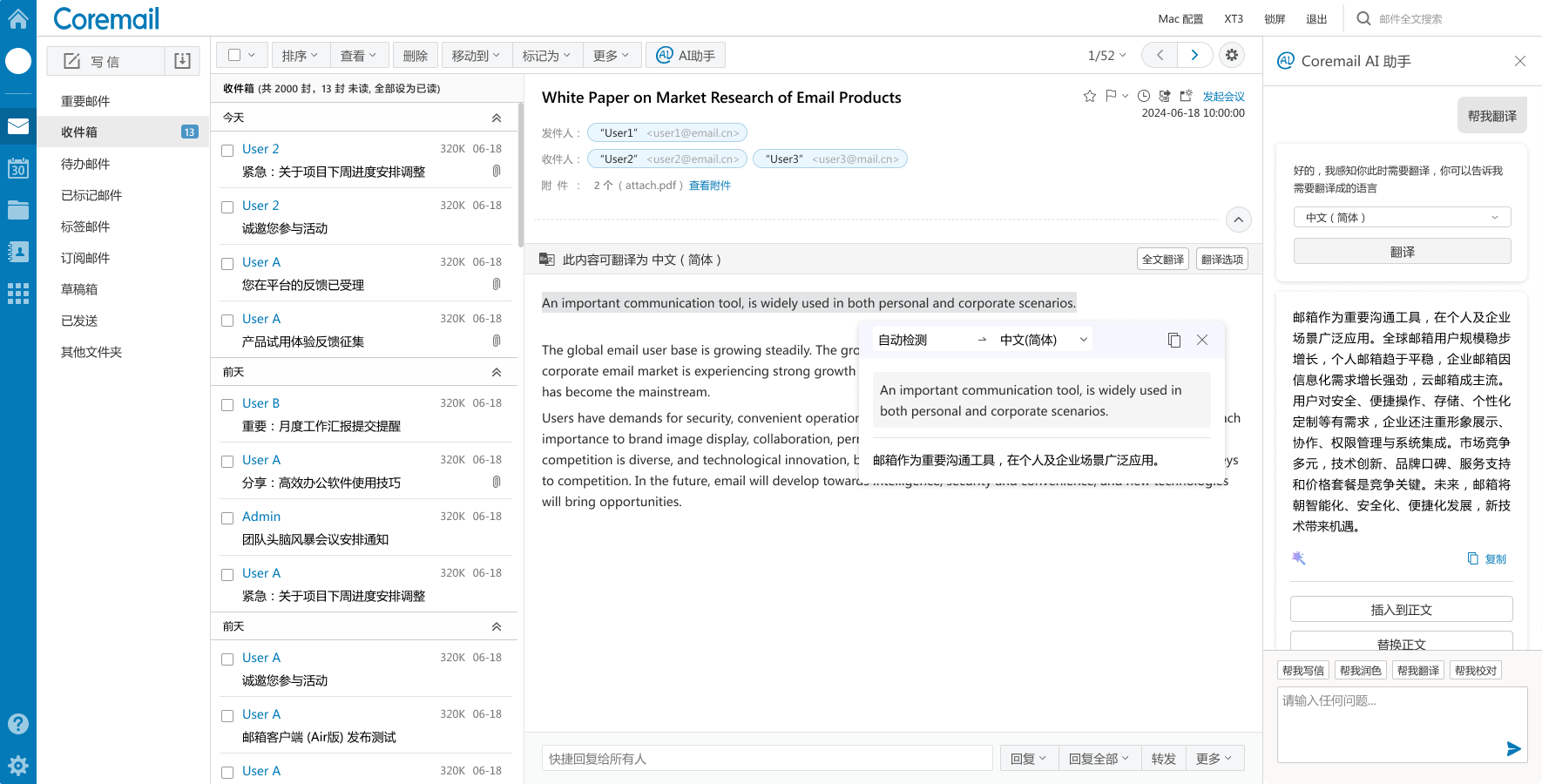
Task: Go to the next email arrow
Action: pyautogui.click(x=1194, y=55)
